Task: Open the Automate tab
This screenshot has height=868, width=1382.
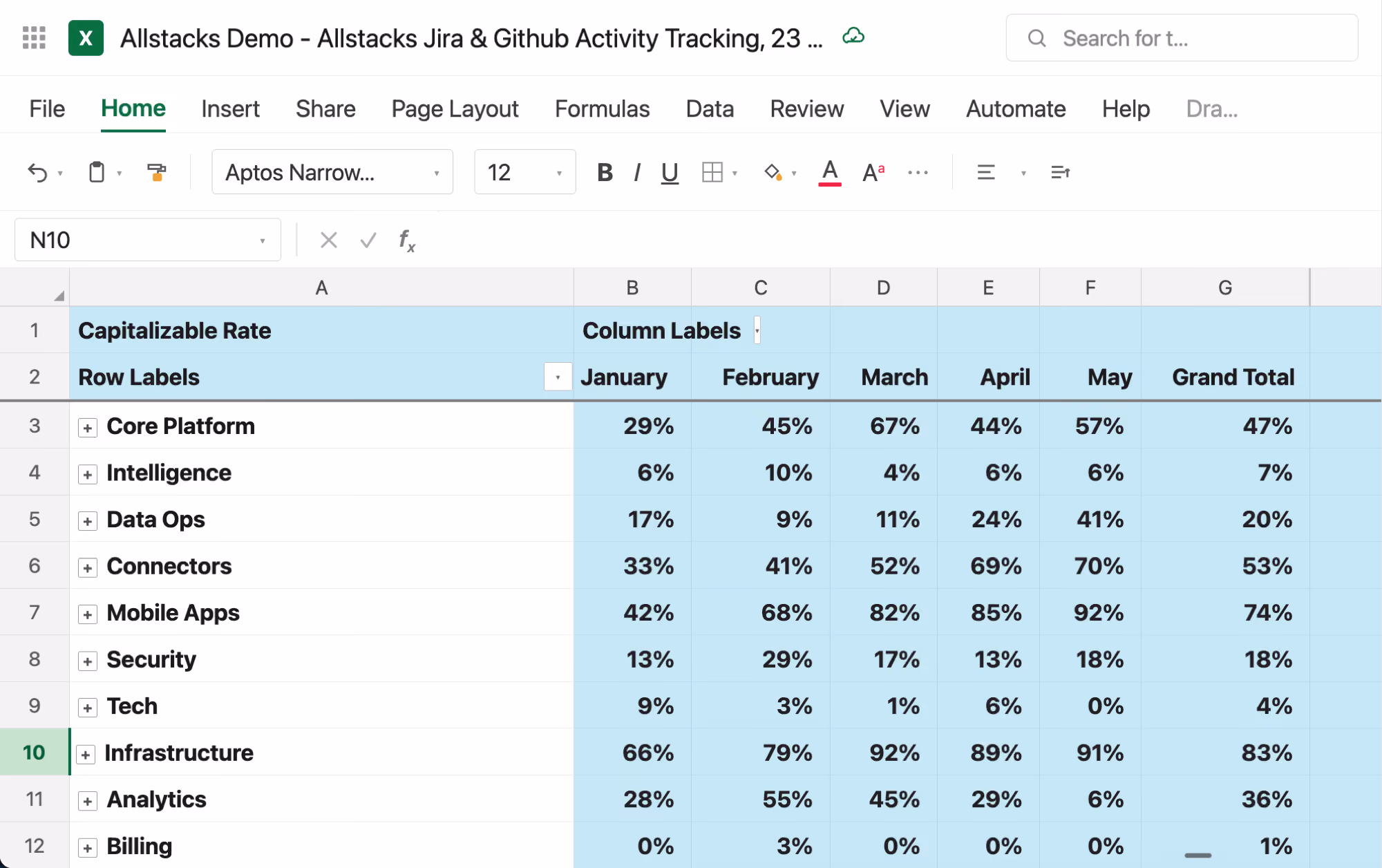Action: pyautogui.click(x=1016, y=108)
